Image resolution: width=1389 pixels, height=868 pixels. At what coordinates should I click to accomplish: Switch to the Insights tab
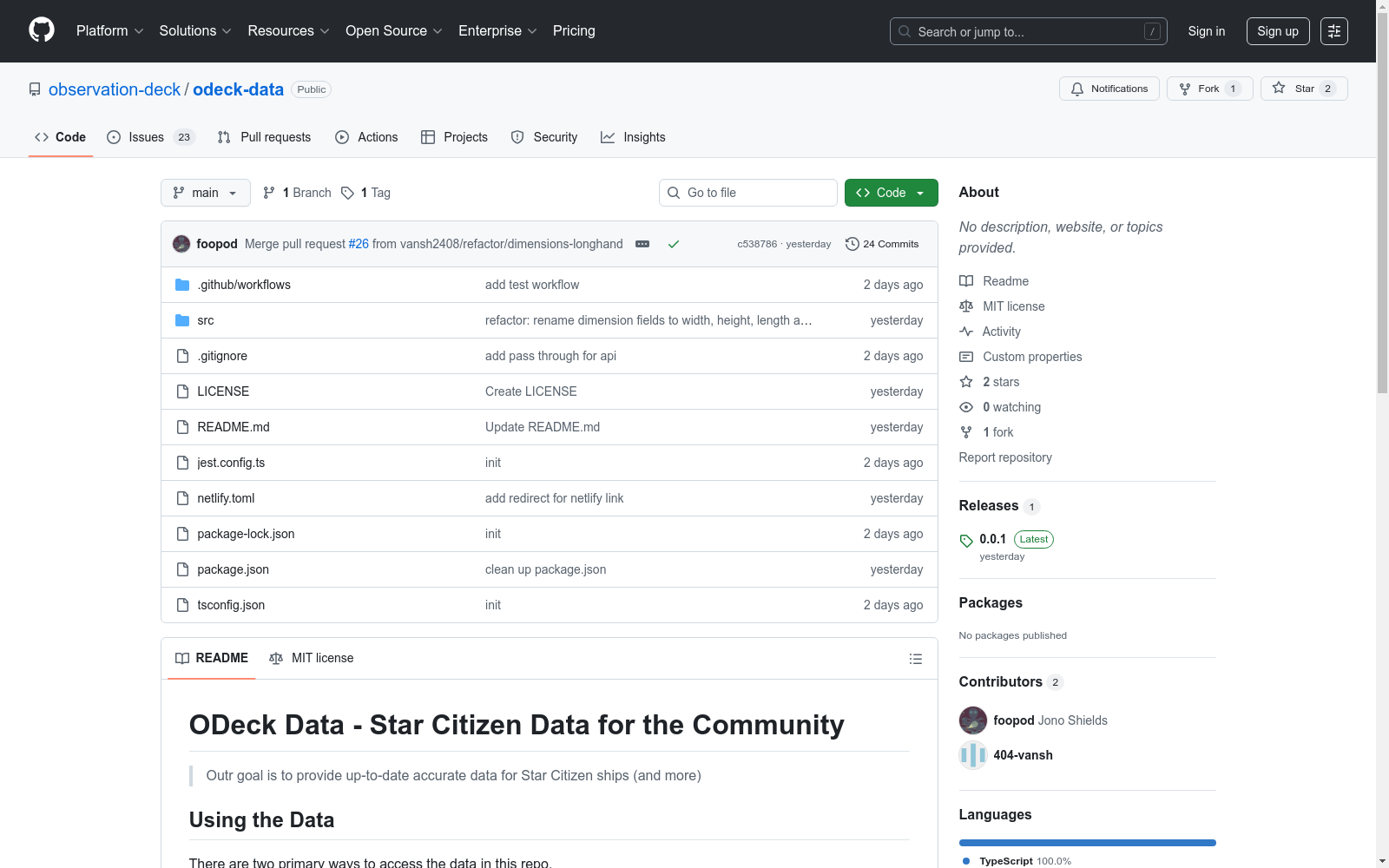coord(633,137)
